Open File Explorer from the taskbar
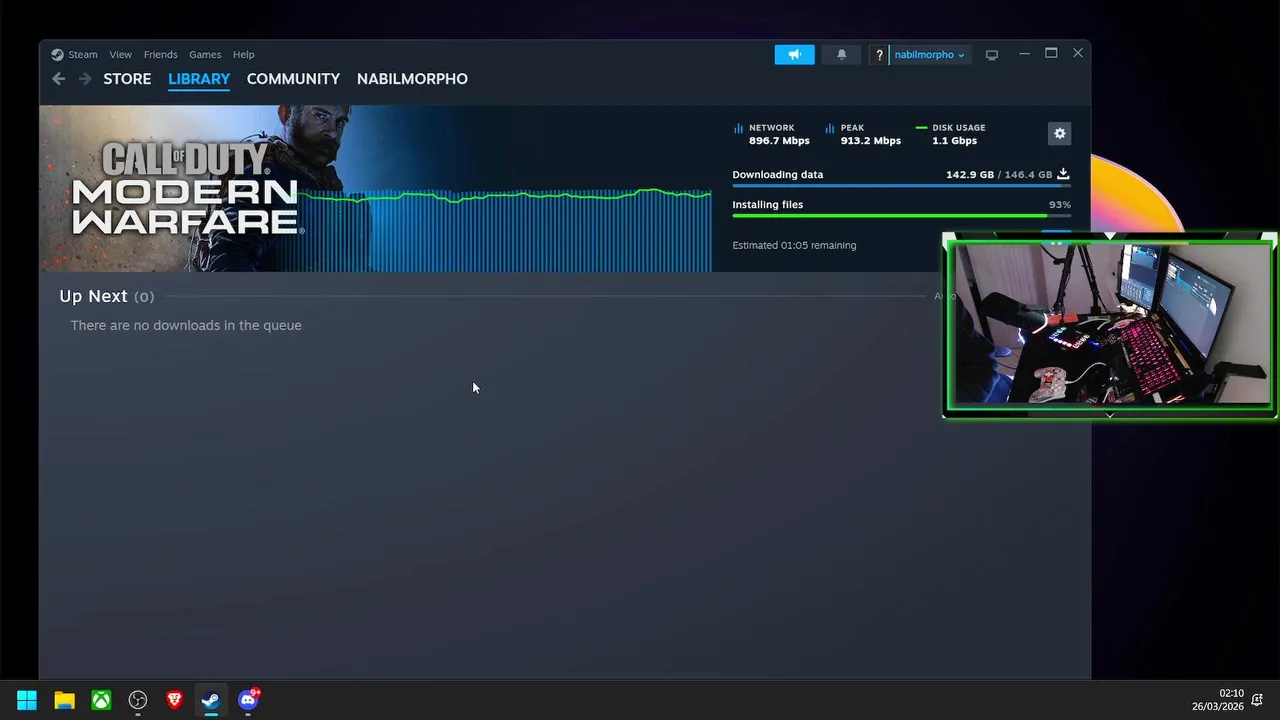The width and height of the screenshot is (1280, 720). coord(64,700)
